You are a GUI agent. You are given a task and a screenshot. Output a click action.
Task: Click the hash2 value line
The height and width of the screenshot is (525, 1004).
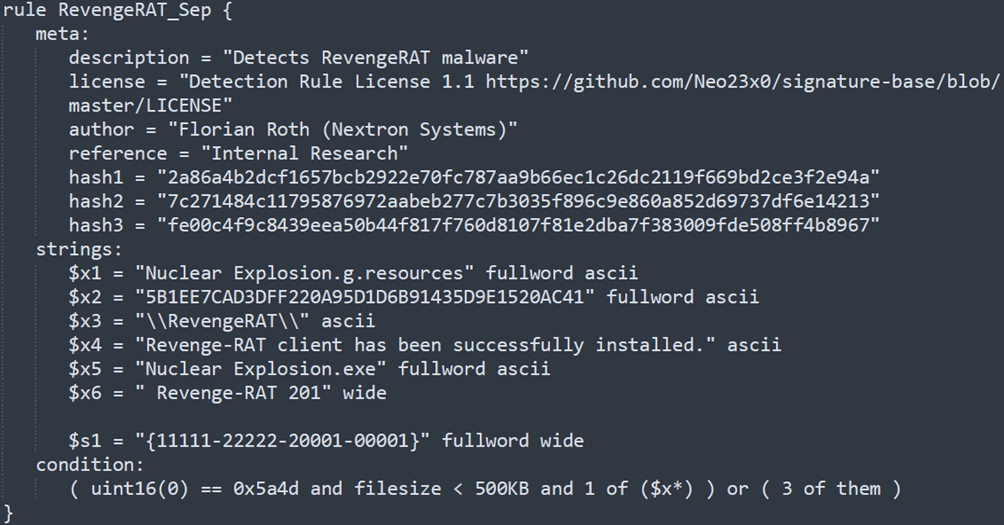(x=517, y=201)
